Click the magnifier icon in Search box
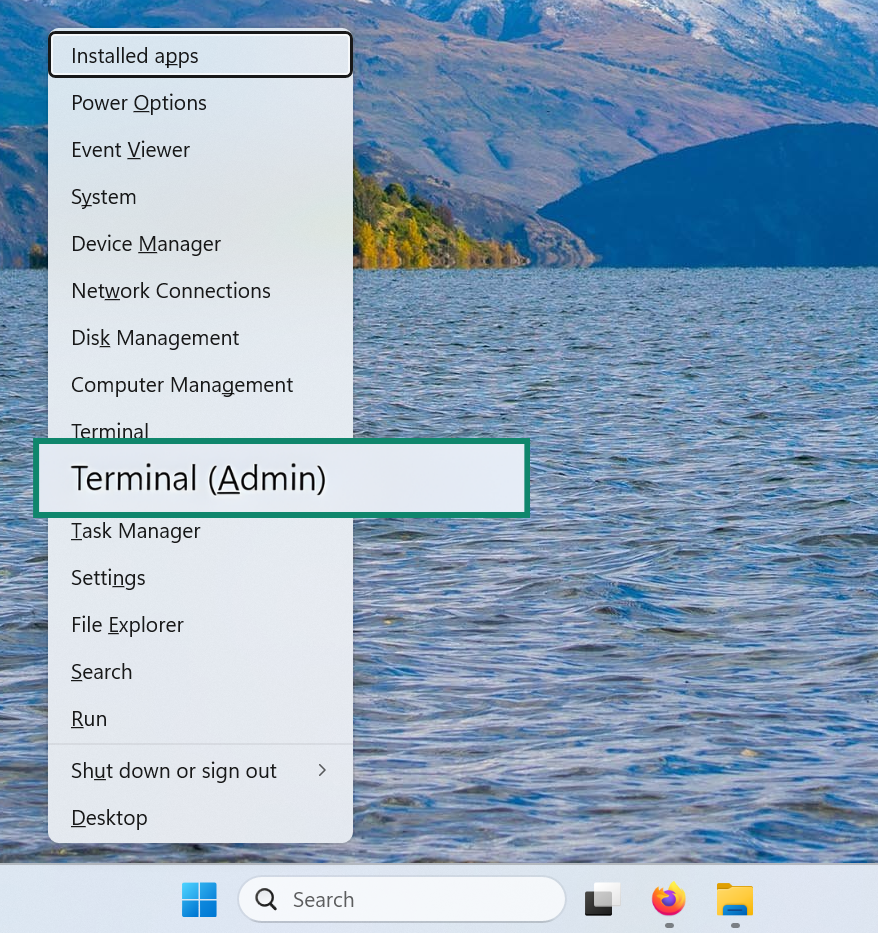 click(x=266, y=899)
